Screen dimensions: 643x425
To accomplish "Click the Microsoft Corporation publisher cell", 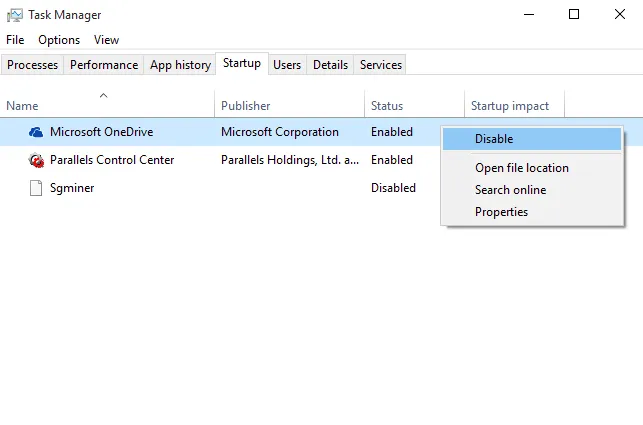I will pos(280,132).
